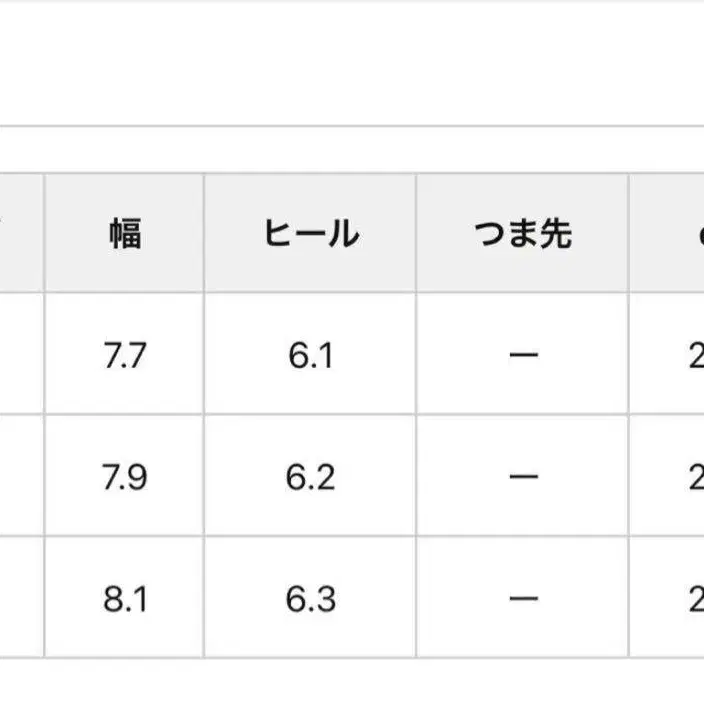Select the つま先 dash in the 8.1 row

point(522,599)
